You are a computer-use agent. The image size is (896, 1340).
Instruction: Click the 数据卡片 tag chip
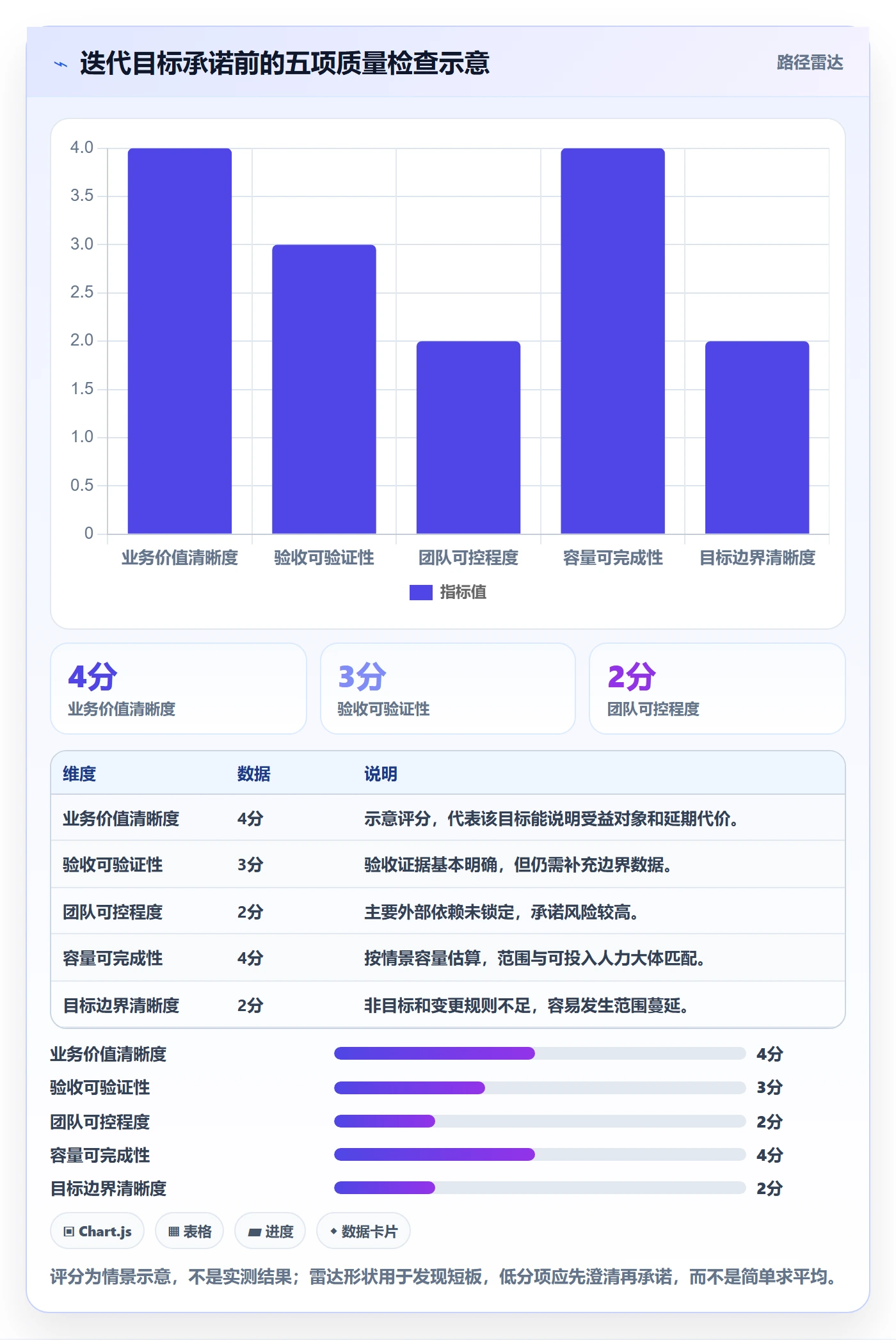pyautogui.click(x=364, y=1231)
